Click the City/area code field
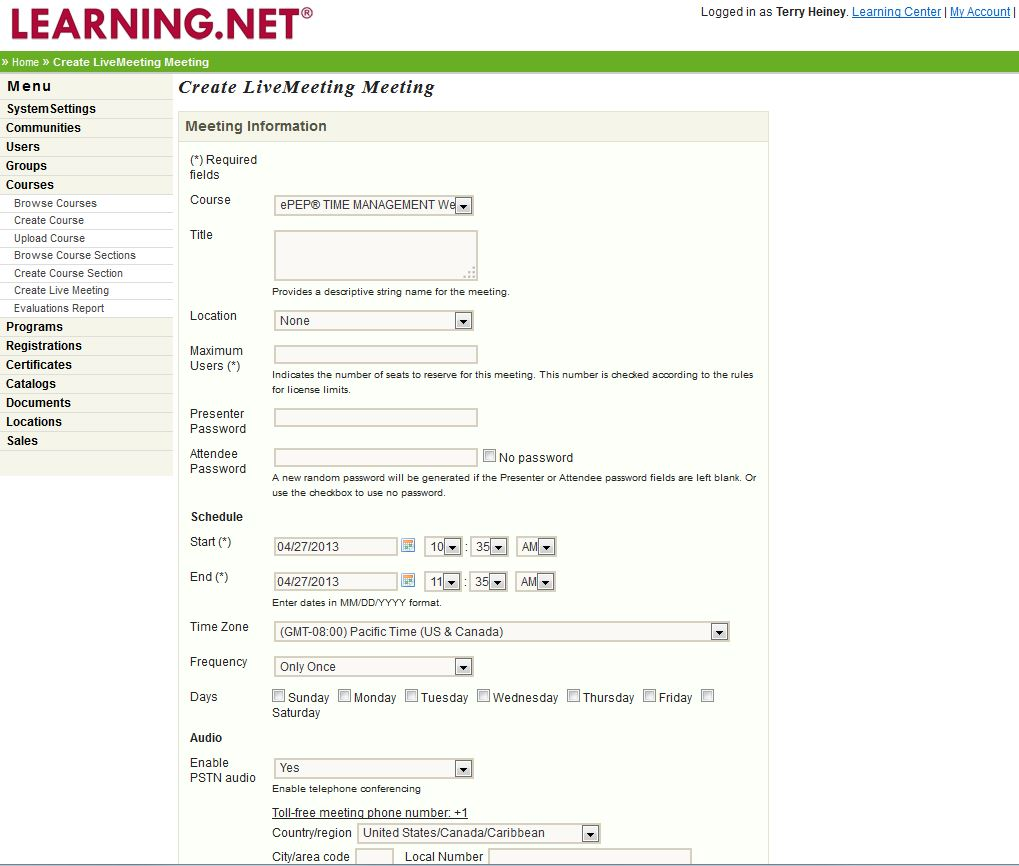Image resolution: width=1019 pixels, height=866 pixels. [375, 857]
